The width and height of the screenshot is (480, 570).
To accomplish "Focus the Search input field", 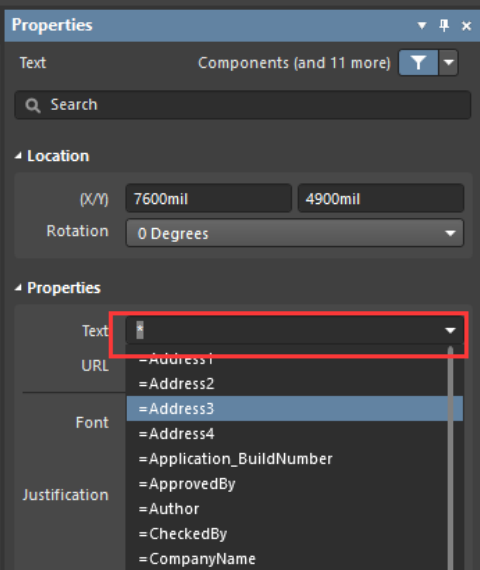I will tap(243, 105).
